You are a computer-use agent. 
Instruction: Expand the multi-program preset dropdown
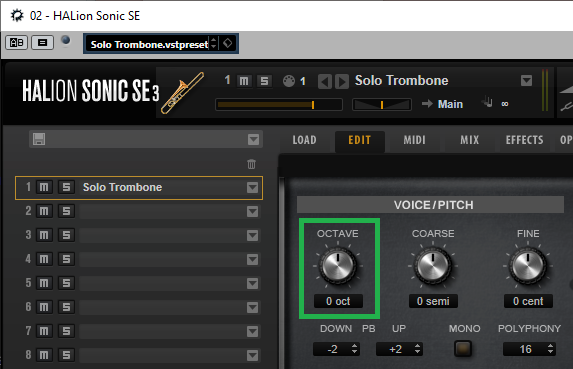pyautogui.click(x=253, y=140)
